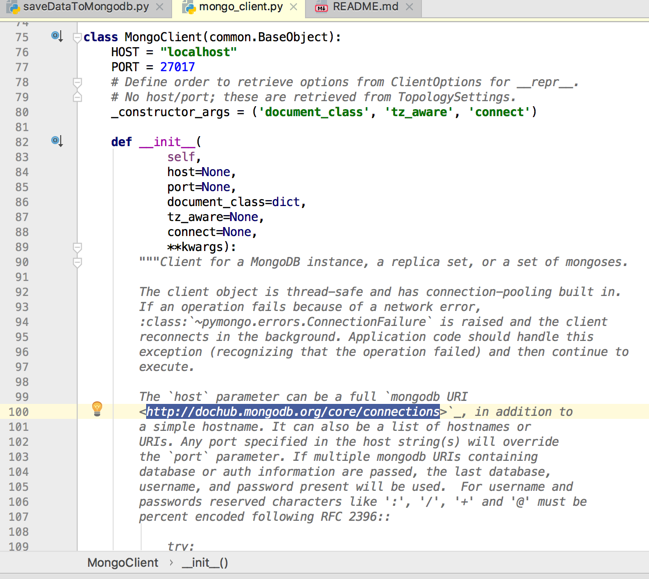
Task: Click the tz_aware=None parameter
Action: [212, 217]
